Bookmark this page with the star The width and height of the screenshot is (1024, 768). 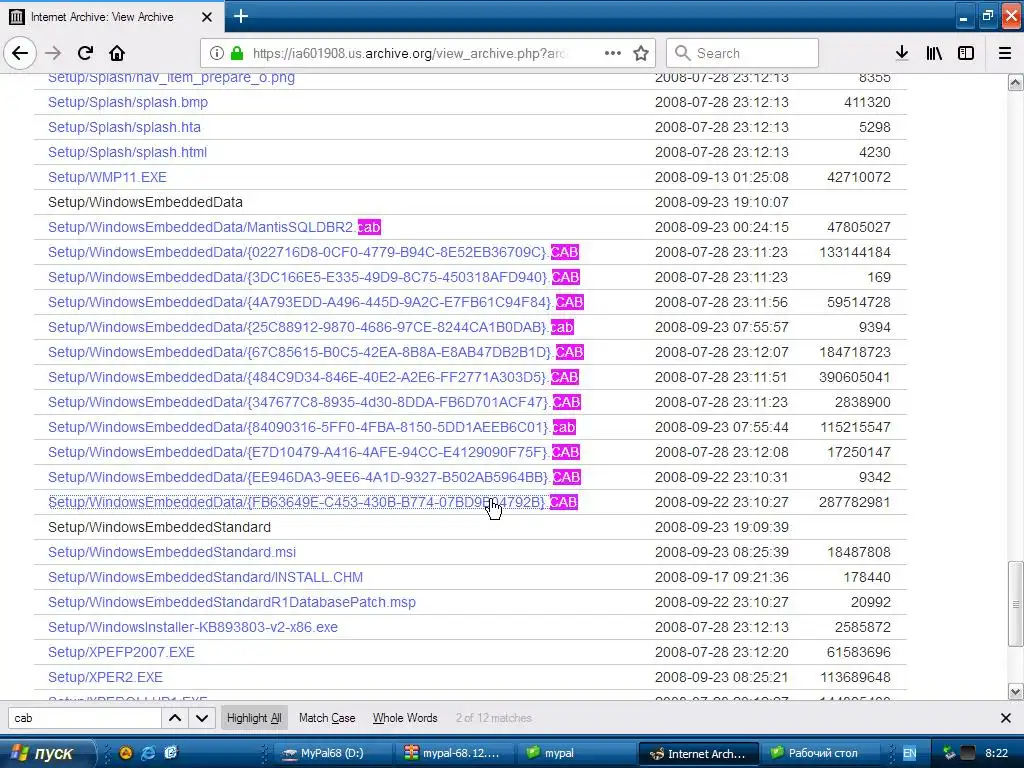[641, 53]
